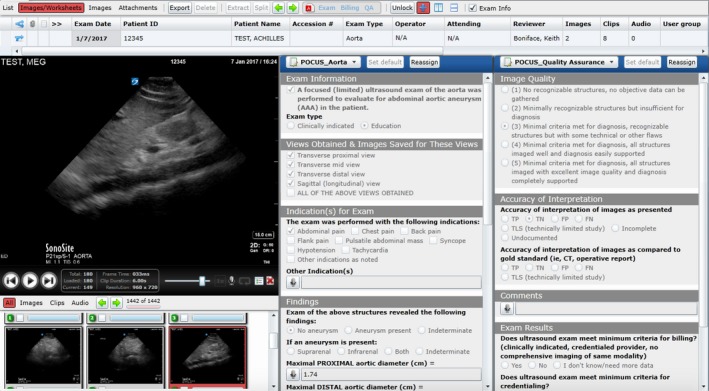This screenshot has height=391, width=709.
Task: Toggle the Transverse proximal view checkbox
Action: point(291,155)
